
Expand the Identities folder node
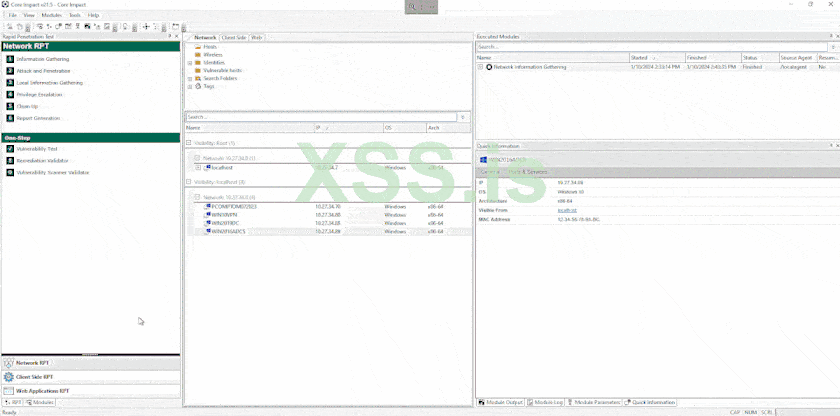click(x=190, y=63)
